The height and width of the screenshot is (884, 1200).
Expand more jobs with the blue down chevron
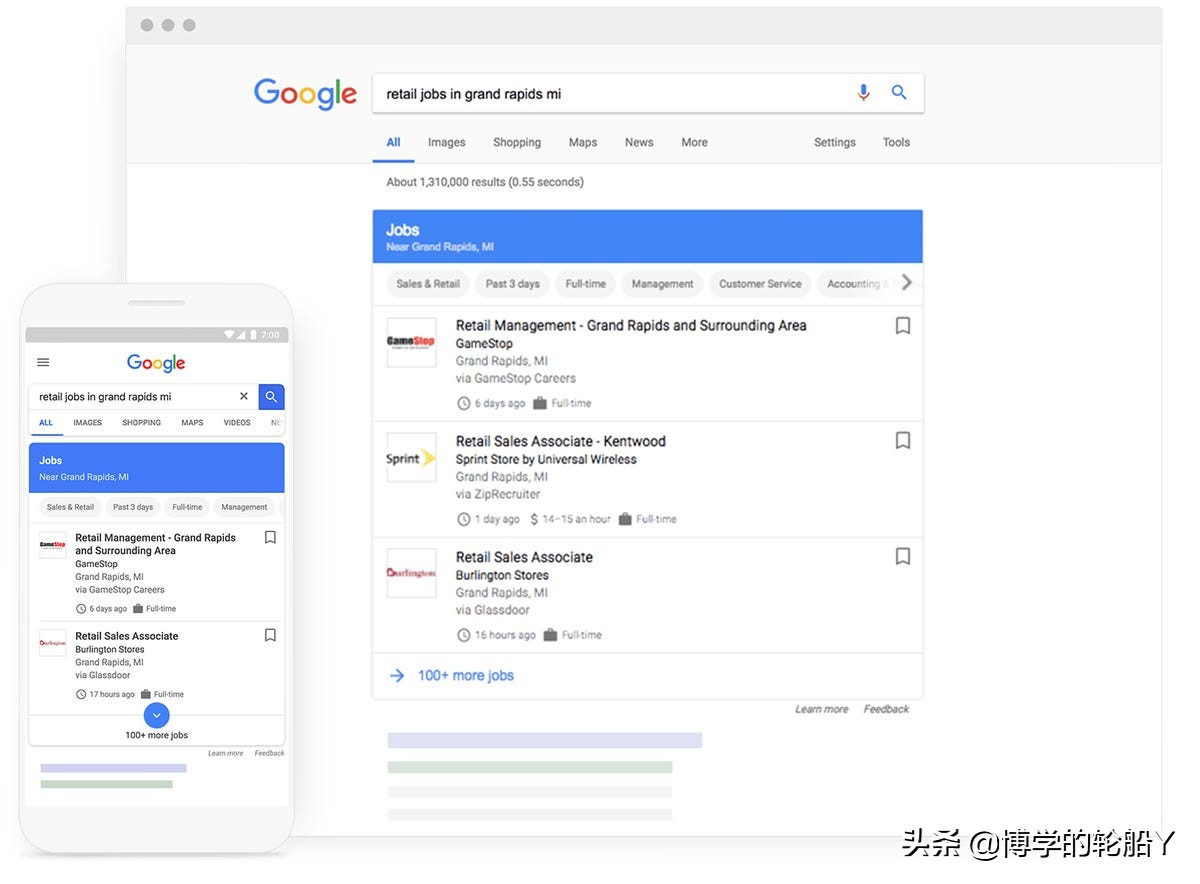156,715
